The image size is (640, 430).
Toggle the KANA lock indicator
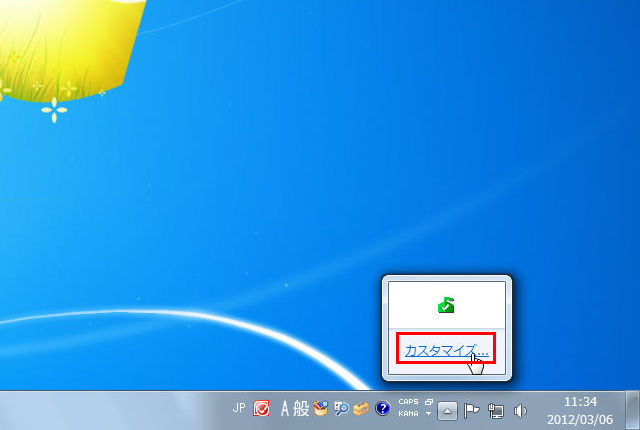(408, 413)
